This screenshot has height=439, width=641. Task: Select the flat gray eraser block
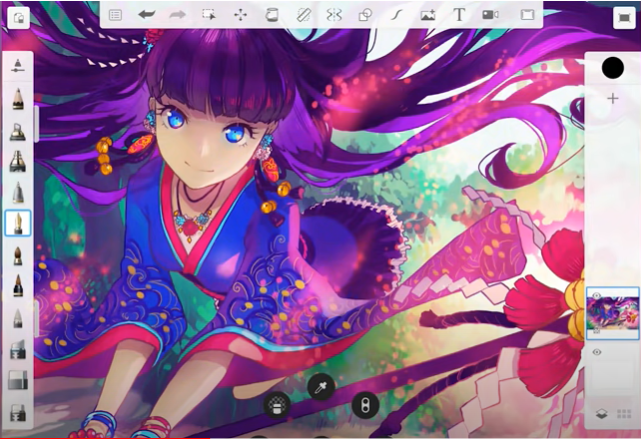coord(18,380)
